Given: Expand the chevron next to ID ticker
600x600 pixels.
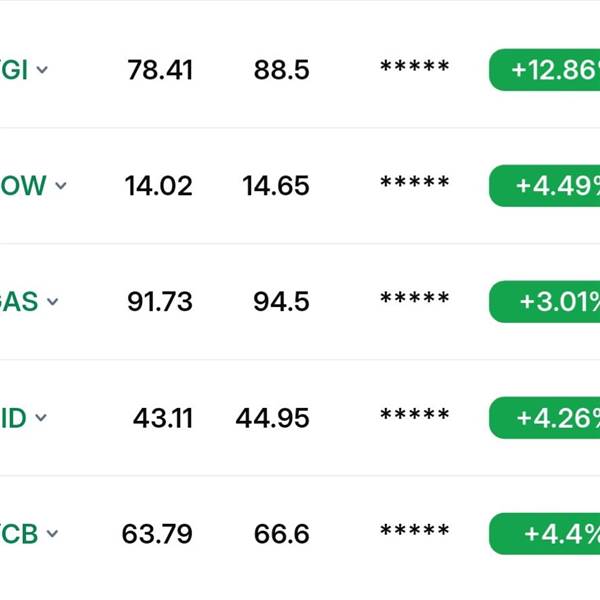Looking at the screenshot, I should [x=41, y=417].
